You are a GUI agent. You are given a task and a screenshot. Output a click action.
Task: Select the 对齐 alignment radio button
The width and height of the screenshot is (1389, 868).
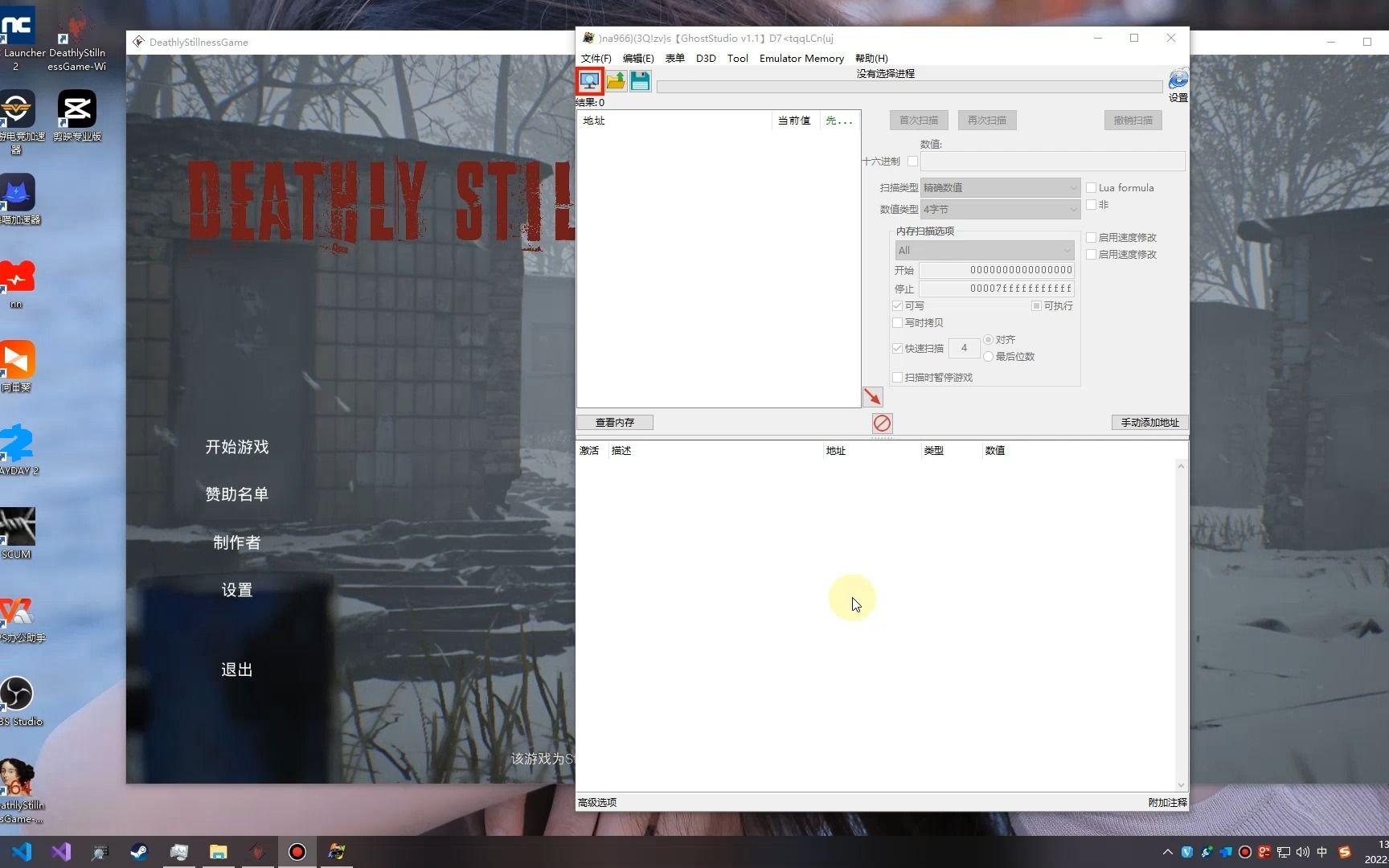(x=988, y=339)
